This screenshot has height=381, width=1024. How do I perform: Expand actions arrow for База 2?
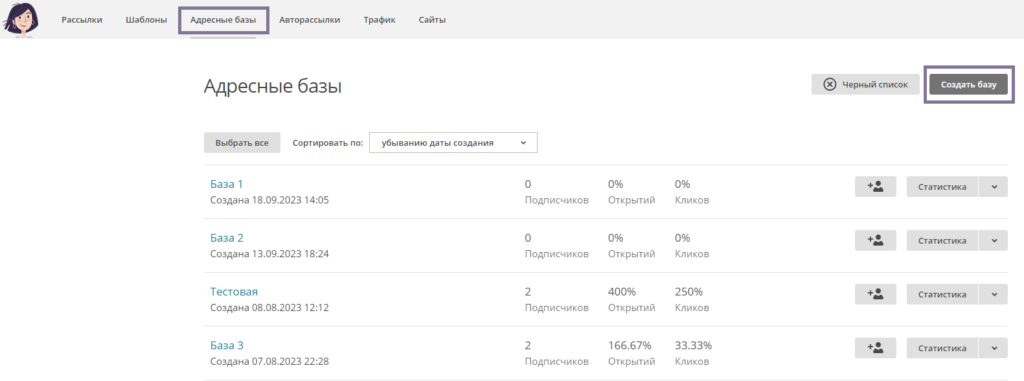993,240
